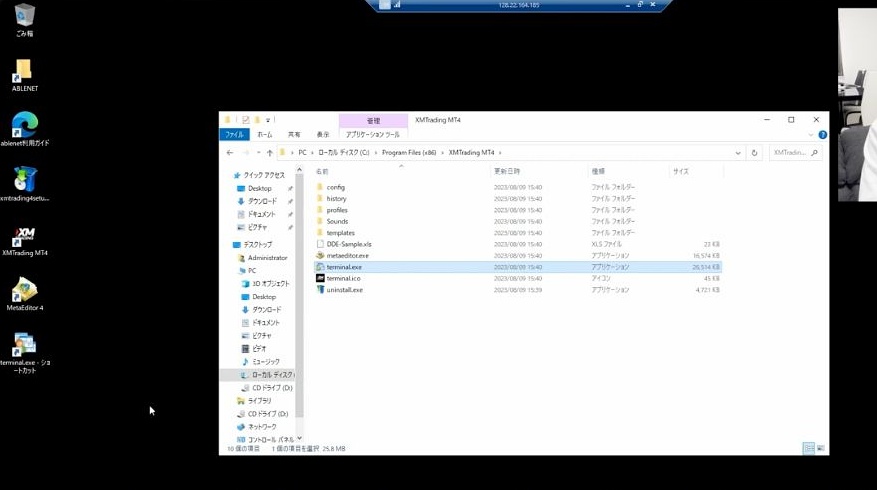The height and width of the screenshot is (490, 877).
Task: Open Customize Quick Access Toolbar dropdown
Action: click(x=268, y=120)
